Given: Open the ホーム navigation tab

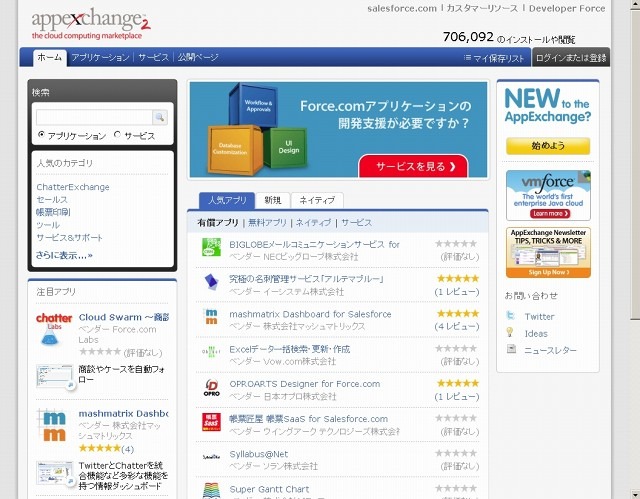Looking at the screenshot, I should 49,58.
